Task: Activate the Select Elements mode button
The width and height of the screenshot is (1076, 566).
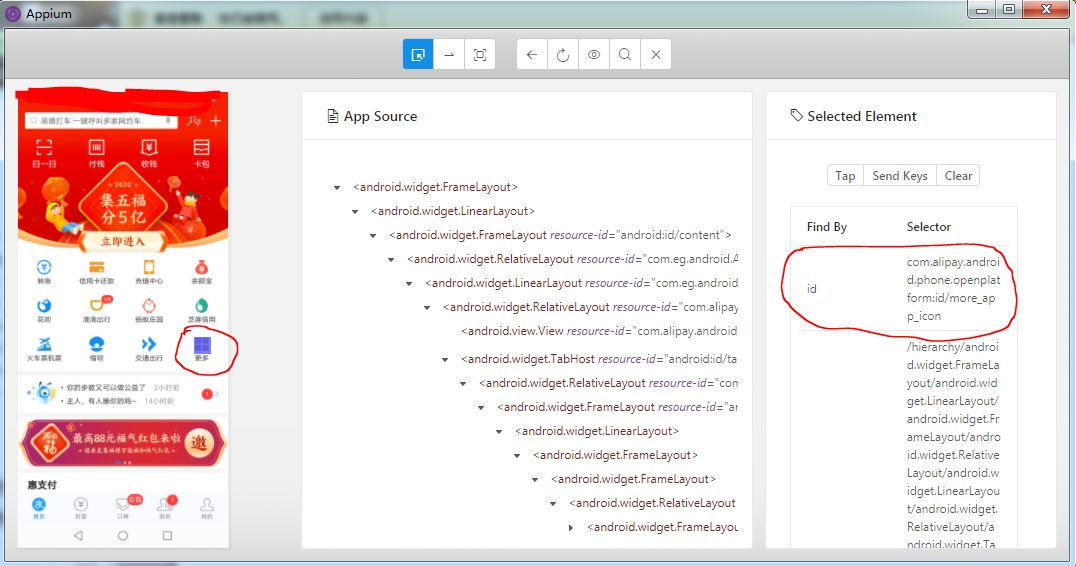Action: [x=418, y=54]
